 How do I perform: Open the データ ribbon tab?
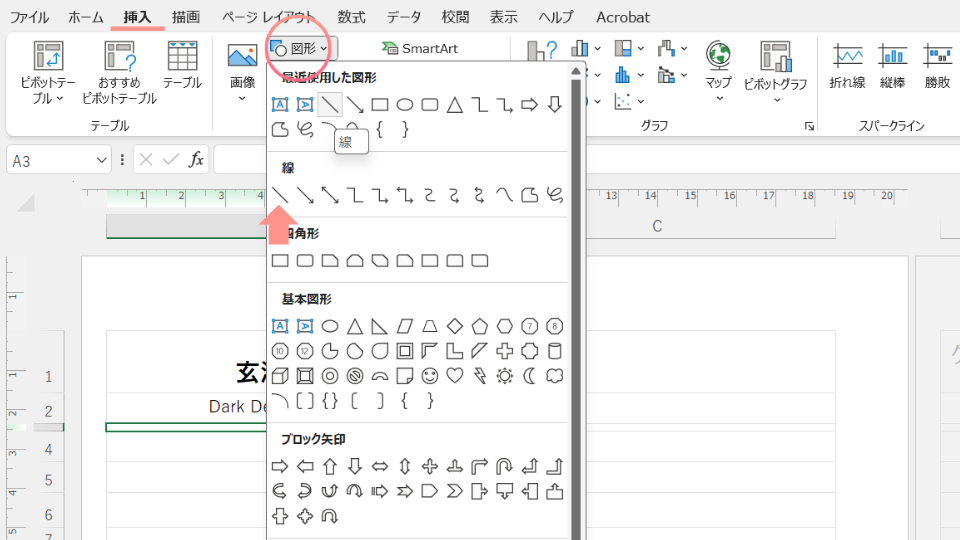[404, 17]
